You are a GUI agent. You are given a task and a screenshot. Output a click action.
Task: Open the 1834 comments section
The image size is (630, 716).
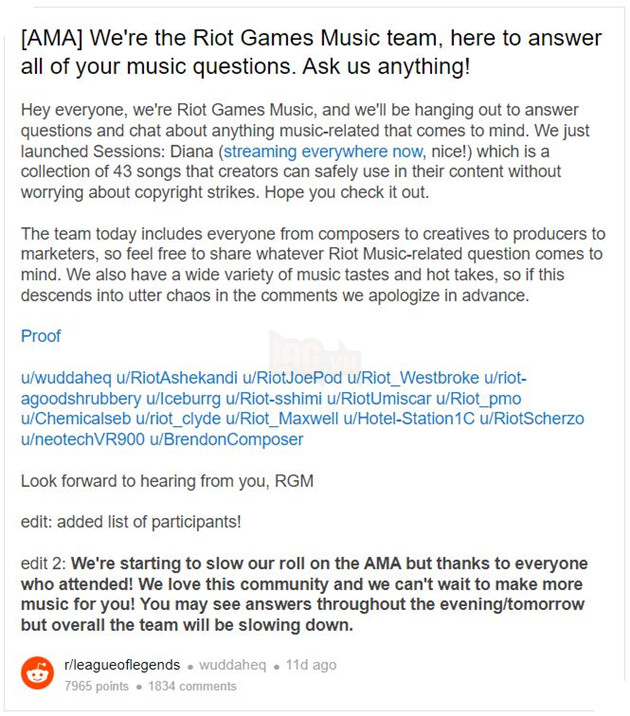click(x=192, y=686)
